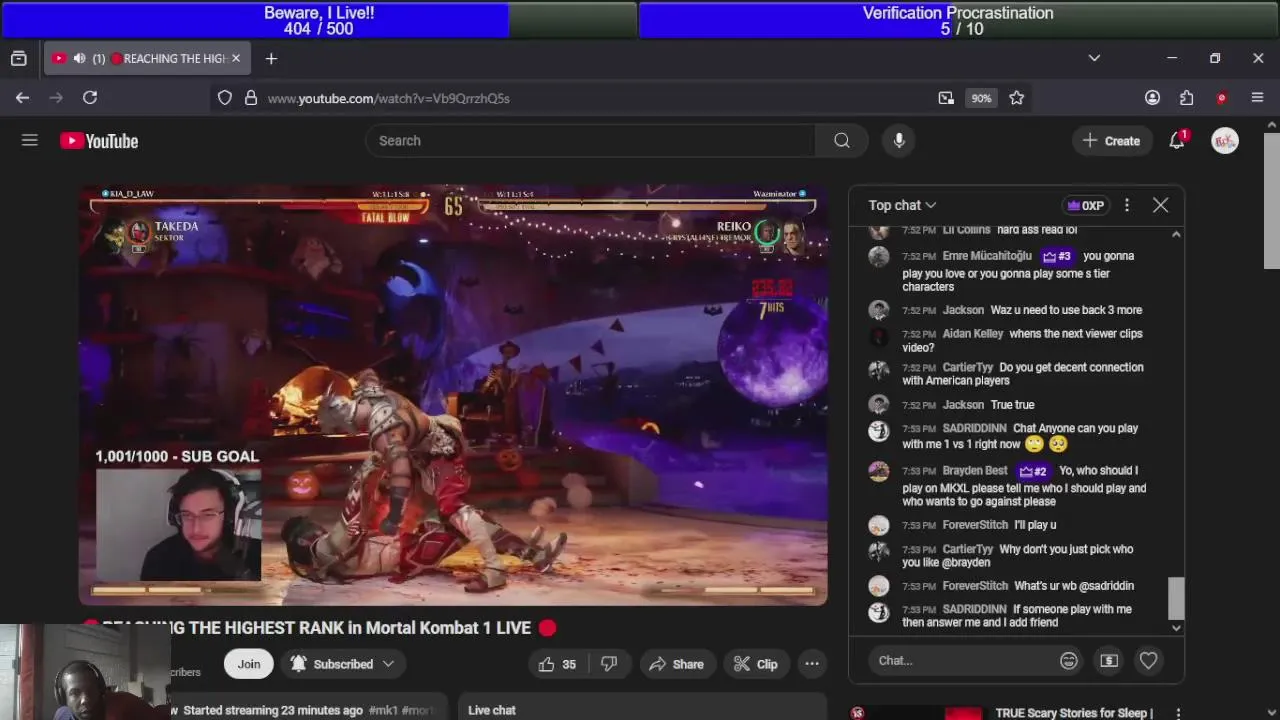Click the shield tracking protection icon

click(225, 98)
